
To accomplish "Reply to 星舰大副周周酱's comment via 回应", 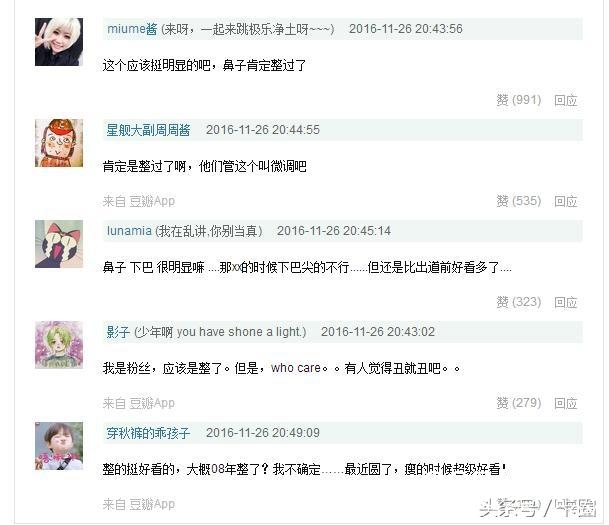I will click(x=566, y=201).
